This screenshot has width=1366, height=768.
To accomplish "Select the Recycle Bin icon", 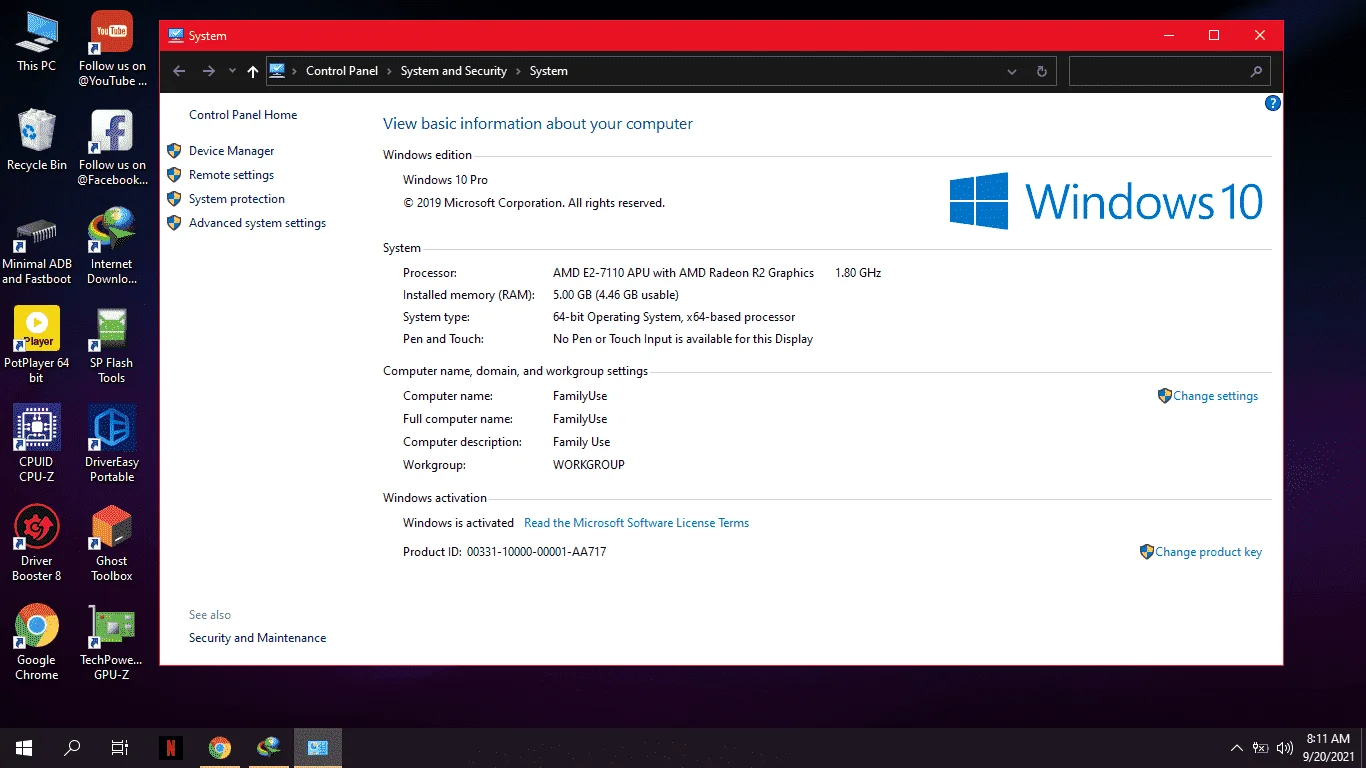I will click(37, 141).
